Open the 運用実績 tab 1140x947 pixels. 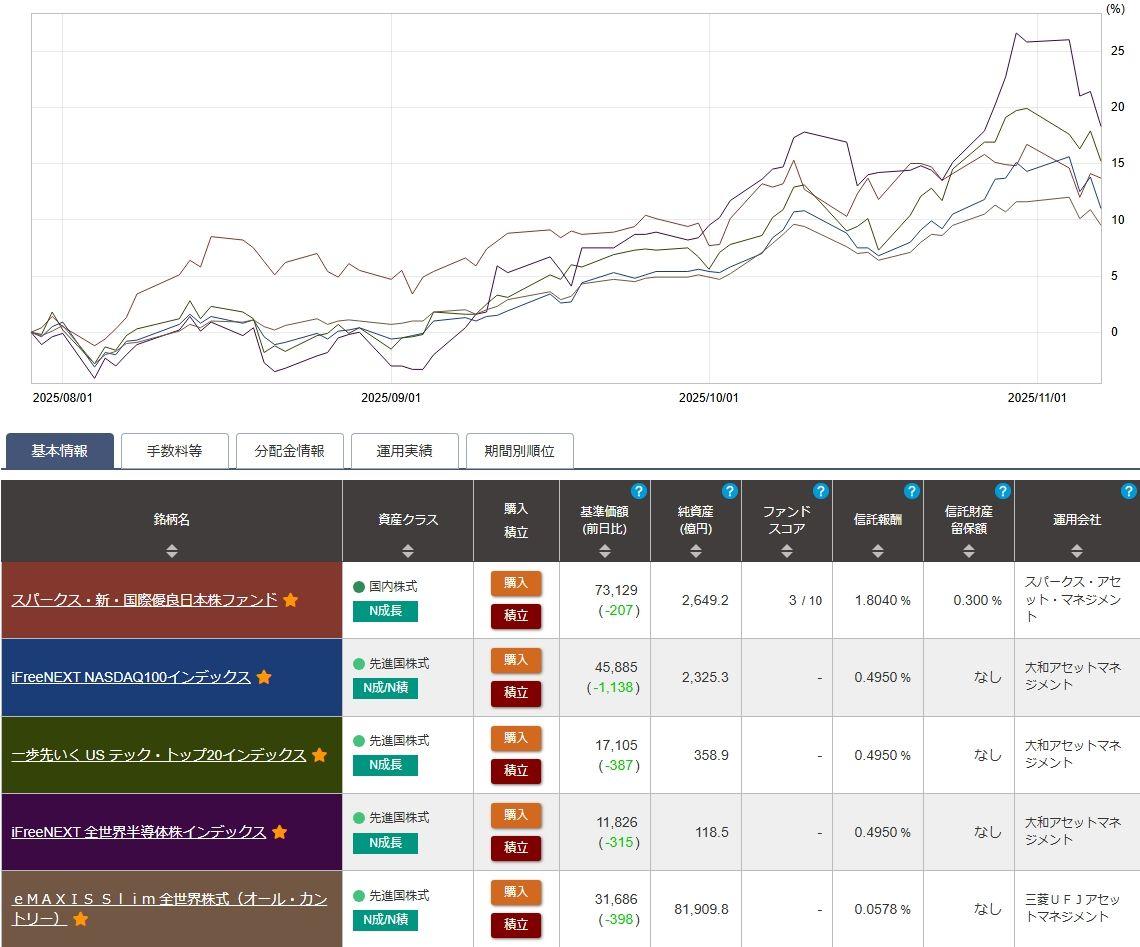(404, 451)
